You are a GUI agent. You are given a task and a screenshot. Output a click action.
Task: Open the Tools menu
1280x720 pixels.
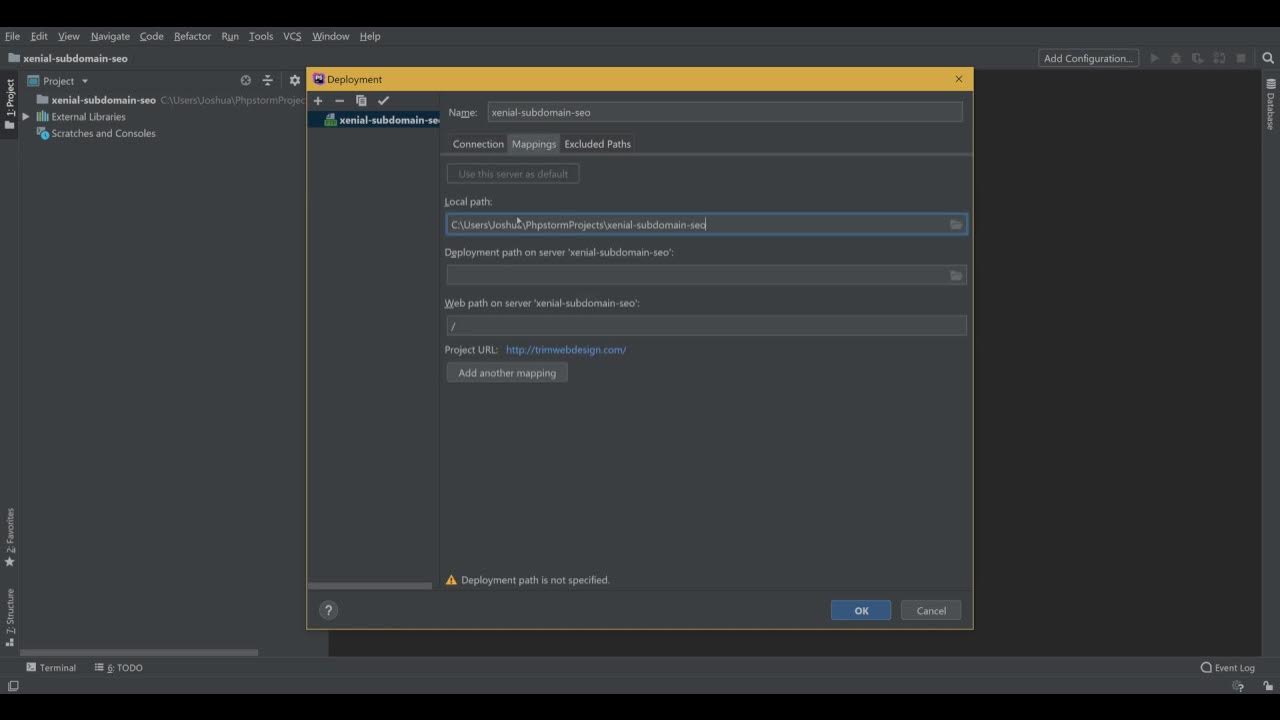(x=261, y=36)
